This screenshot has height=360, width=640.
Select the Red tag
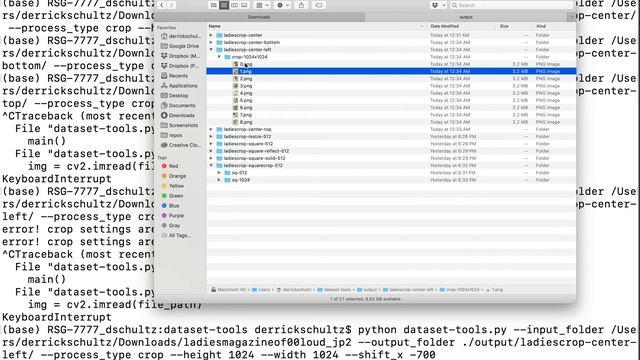pos(170,166)
